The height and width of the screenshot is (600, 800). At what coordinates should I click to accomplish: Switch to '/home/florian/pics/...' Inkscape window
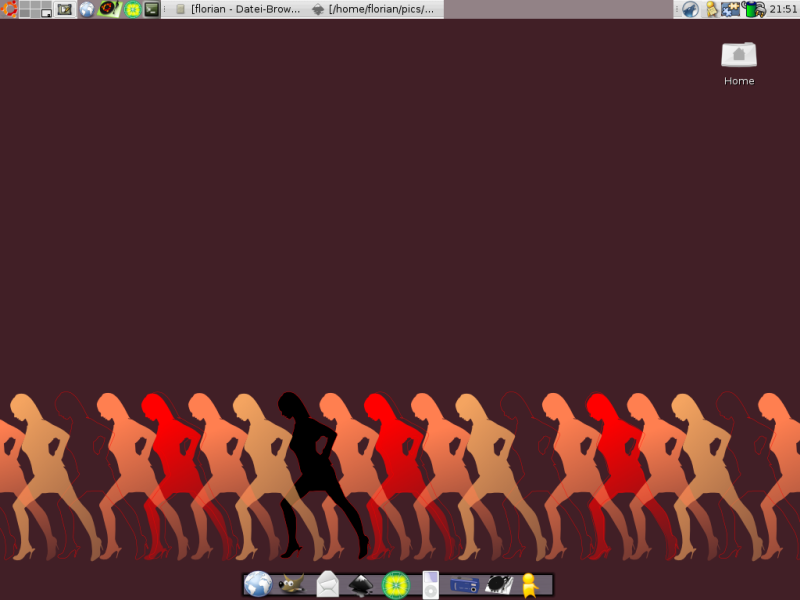374,9
